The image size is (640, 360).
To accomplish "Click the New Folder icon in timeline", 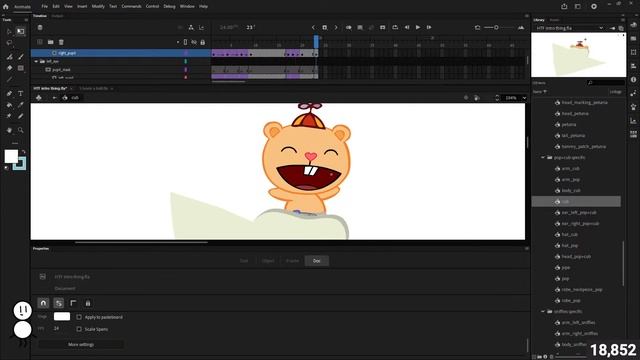I will (x=51, y=42).
